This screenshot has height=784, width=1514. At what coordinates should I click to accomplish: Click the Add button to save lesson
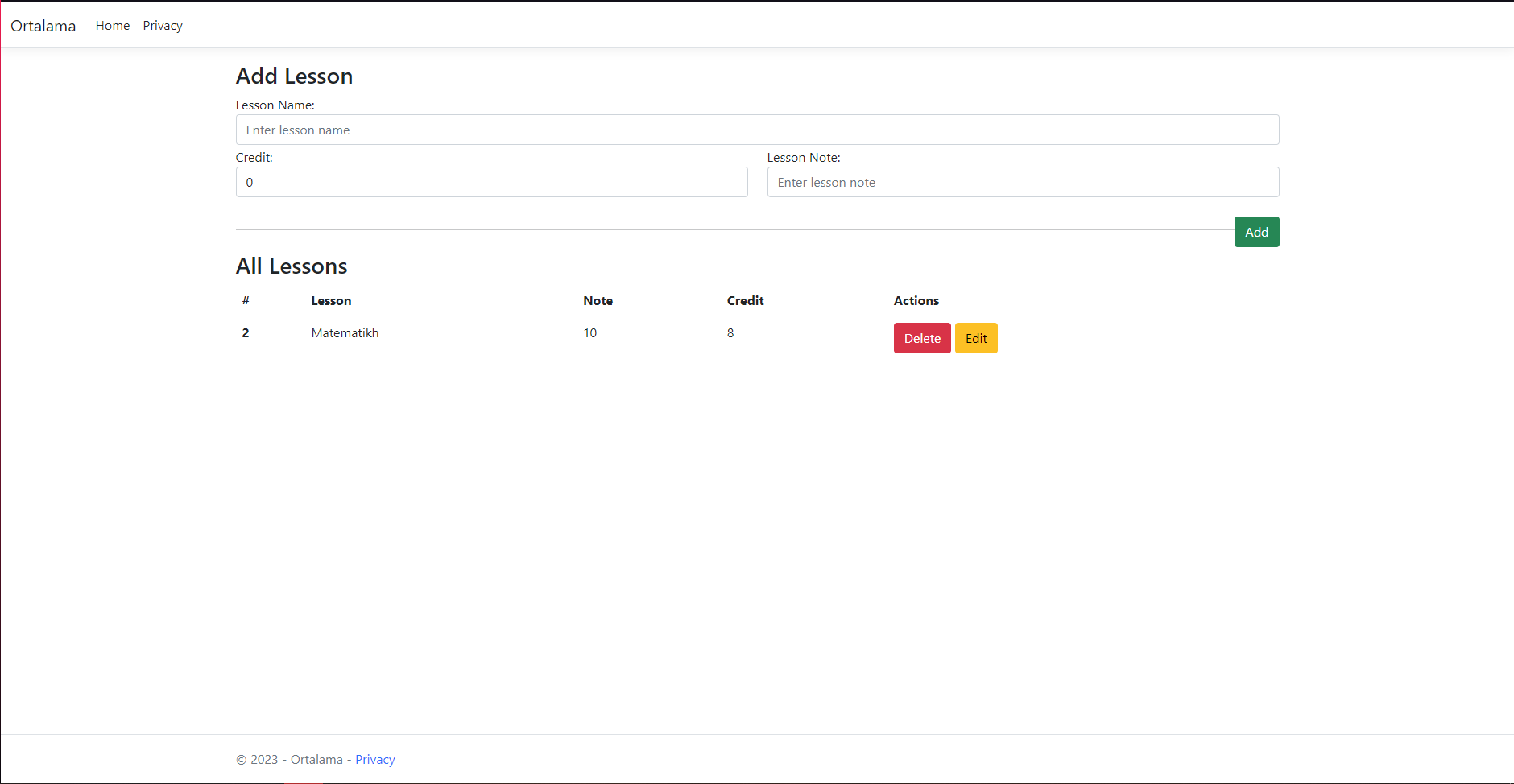coord(1256,232)
